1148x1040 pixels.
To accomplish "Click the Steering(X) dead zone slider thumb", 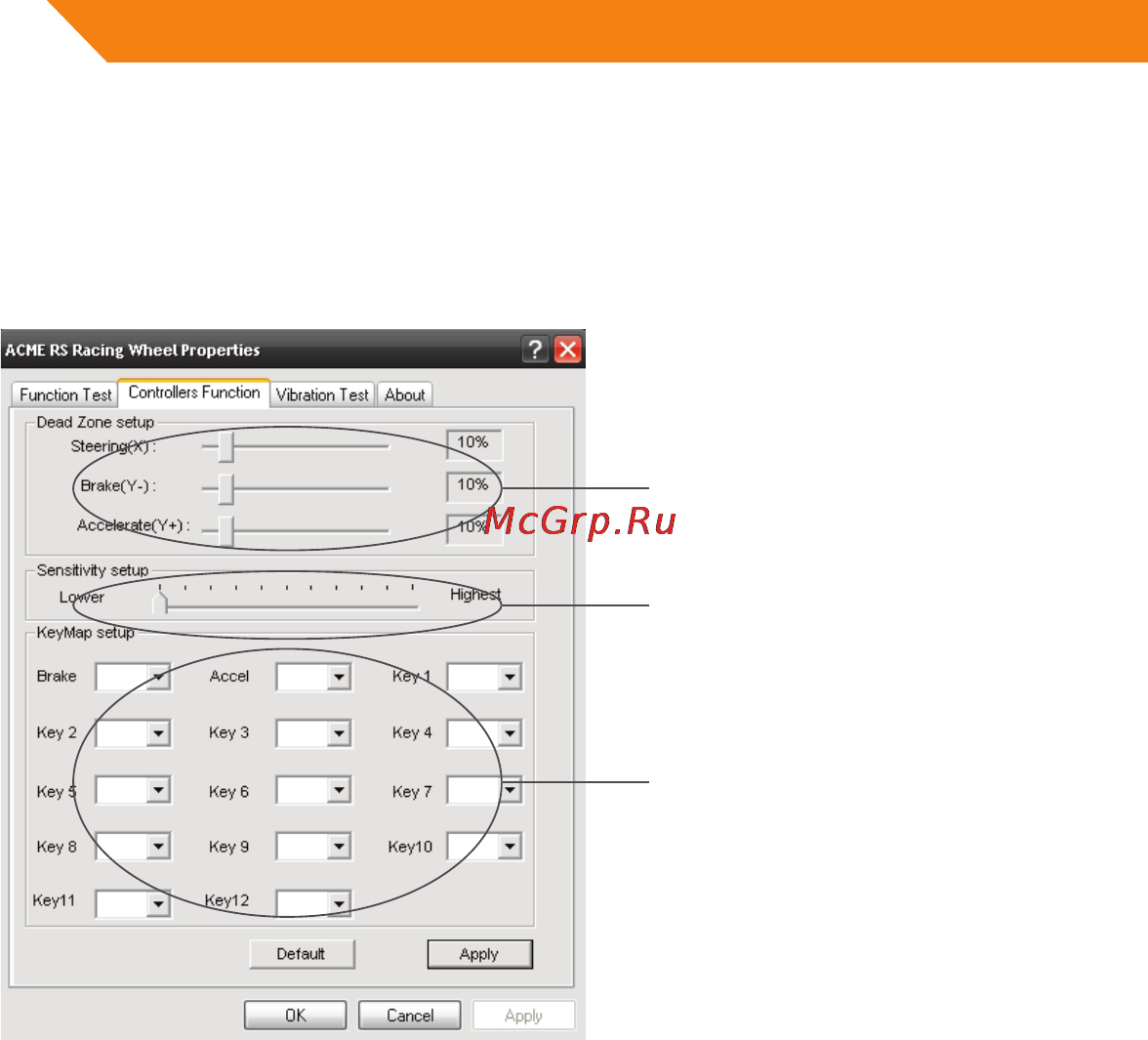I will [x=226, y=447].
